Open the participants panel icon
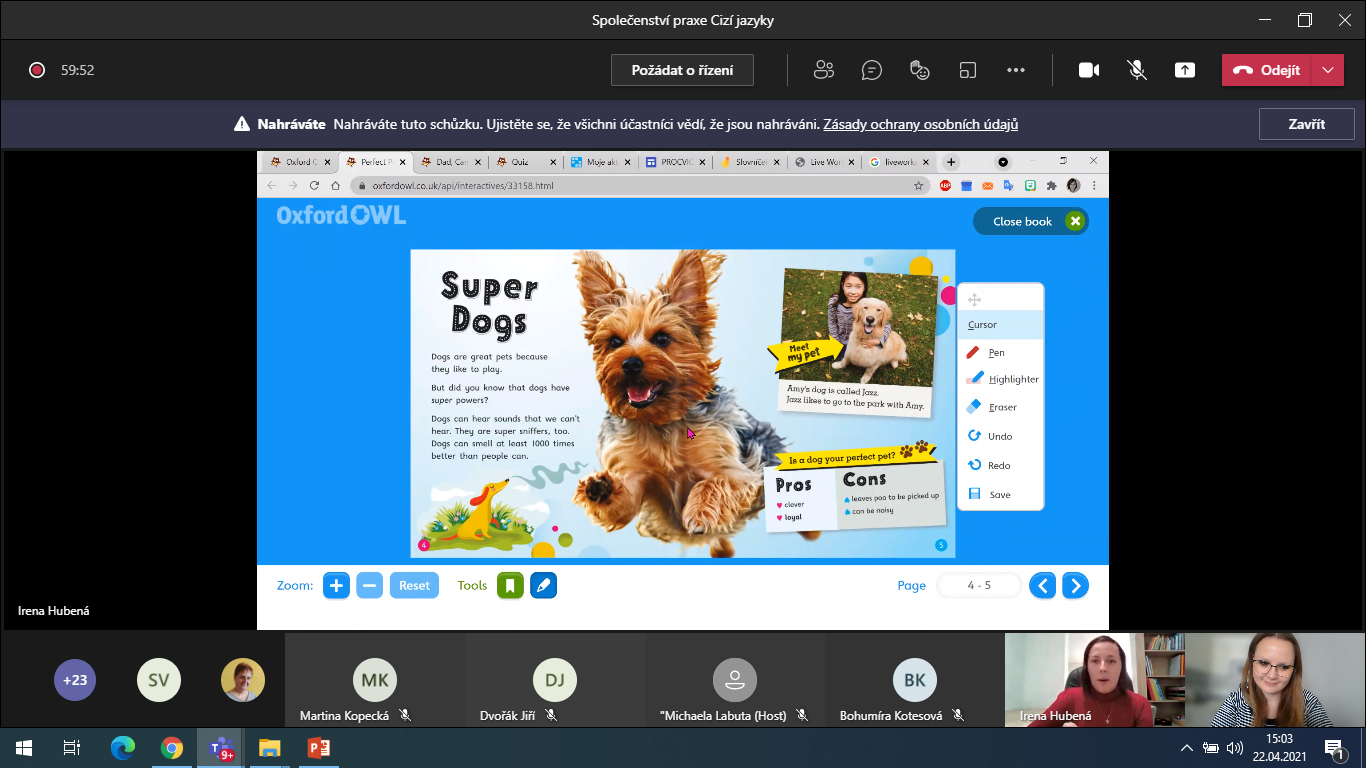 click(824, 70)
